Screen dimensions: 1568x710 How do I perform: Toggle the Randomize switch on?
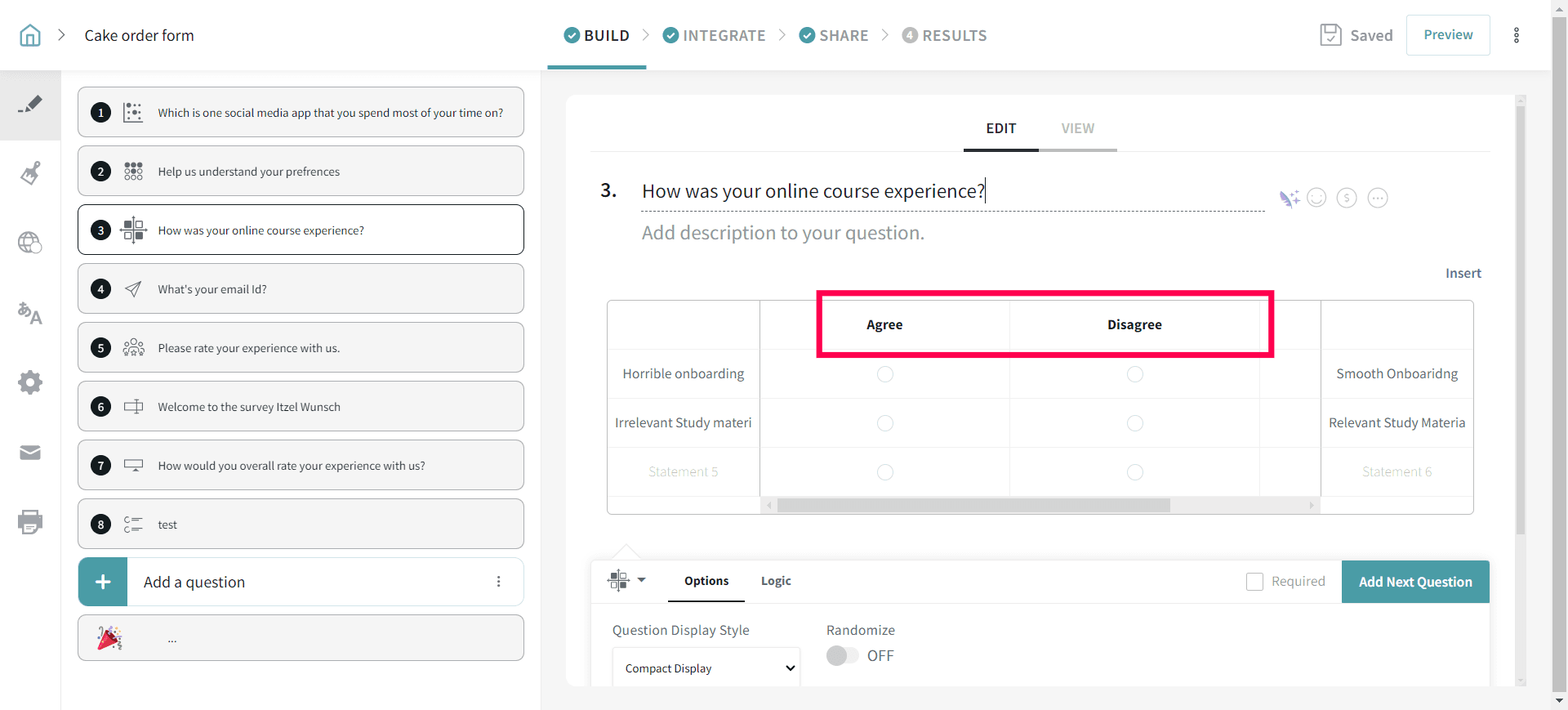pos(842,656)
